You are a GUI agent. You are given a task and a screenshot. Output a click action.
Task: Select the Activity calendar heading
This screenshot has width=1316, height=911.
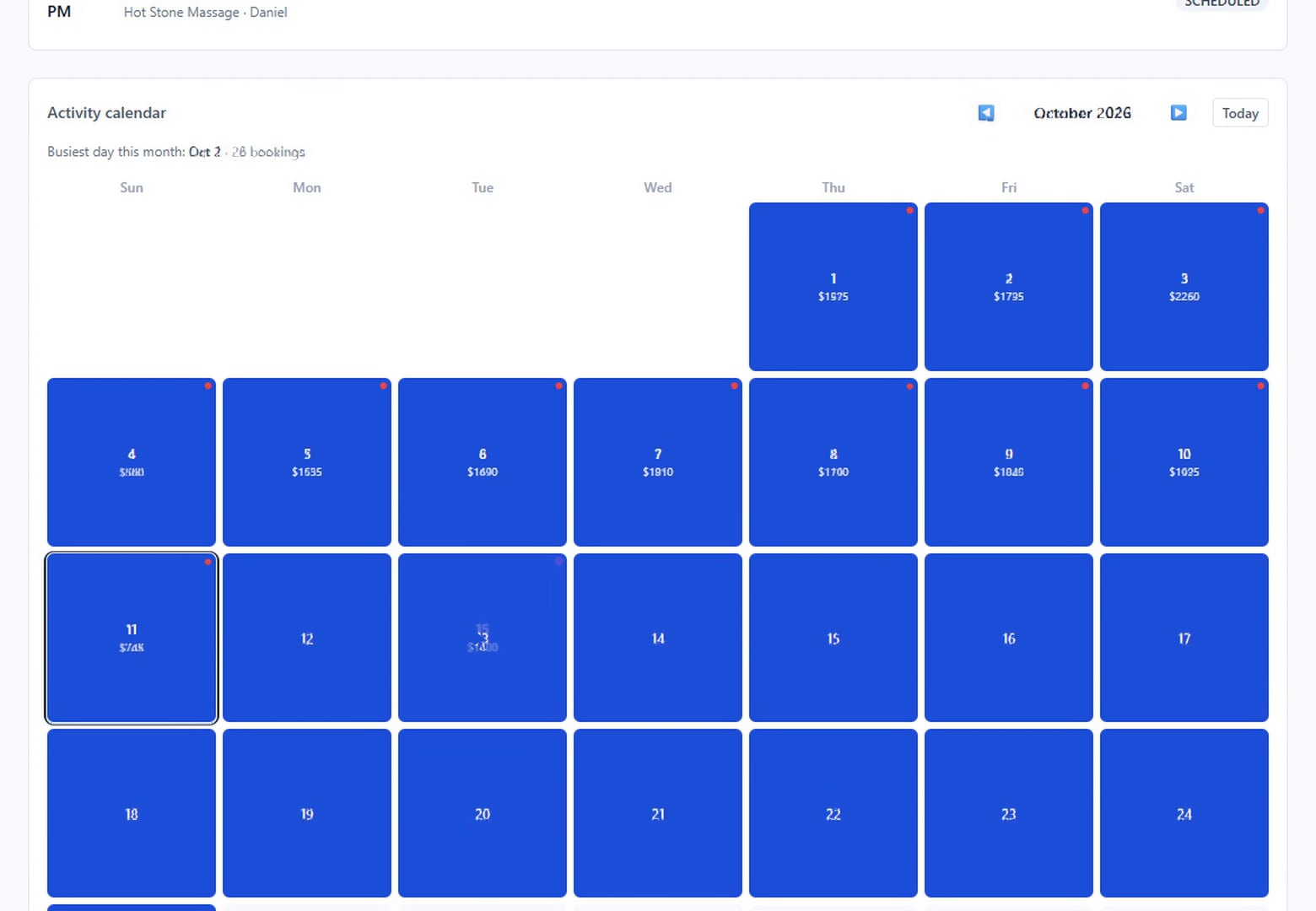click(106, 113)
